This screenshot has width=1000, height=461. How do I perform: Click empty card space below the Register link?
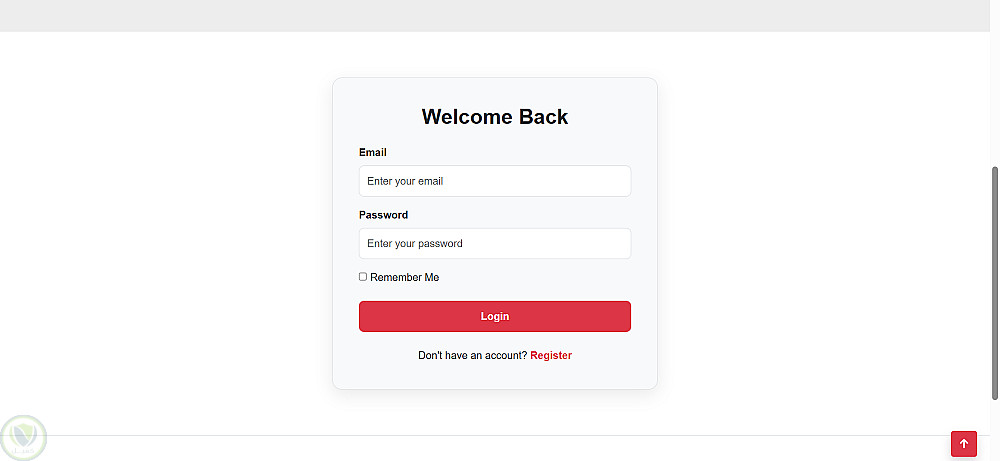(x=495, y=376)
